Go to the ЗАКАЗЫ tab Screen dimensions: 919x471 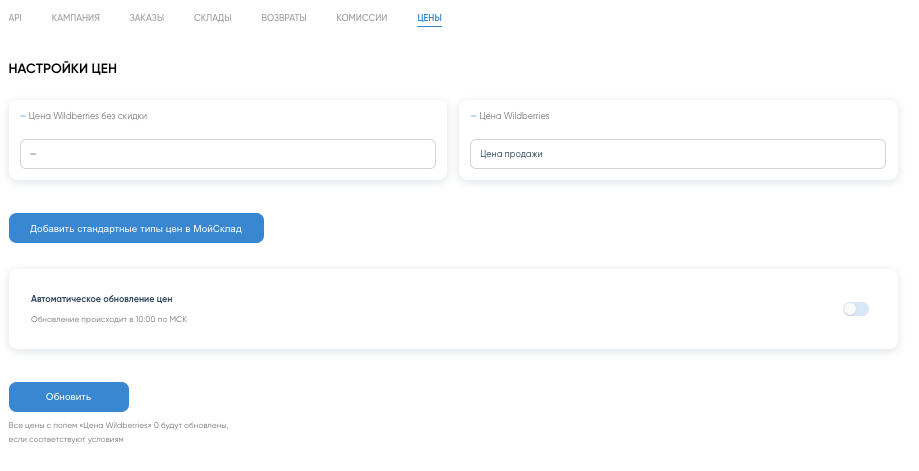point(147,18)
